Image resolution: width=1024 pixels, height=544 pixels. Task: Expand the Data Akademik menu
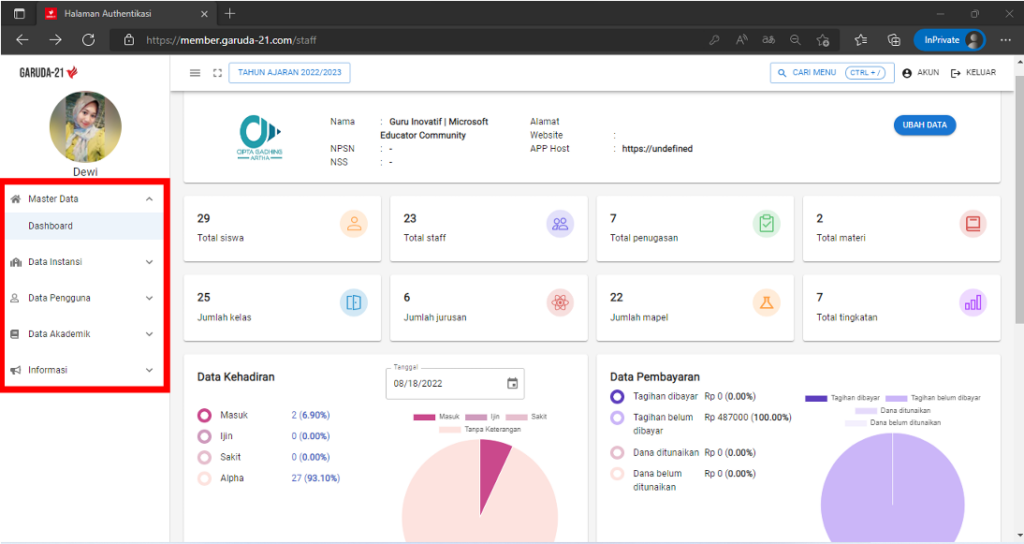click(84, 334)
